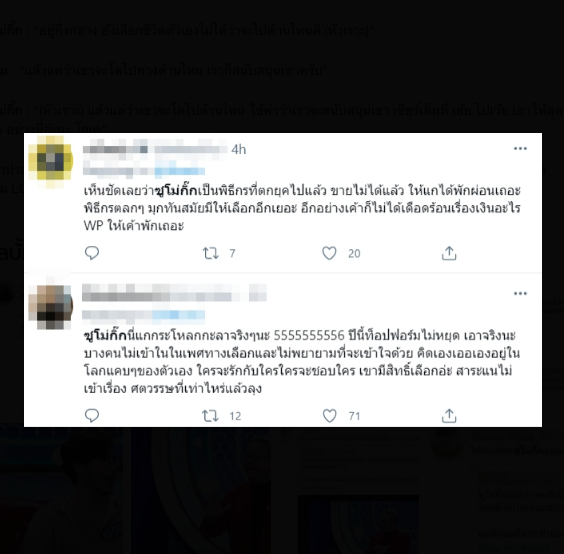Click the 4h timestamp on first tweet
This screenshot has height=554, width=564.
pos(238,149)
